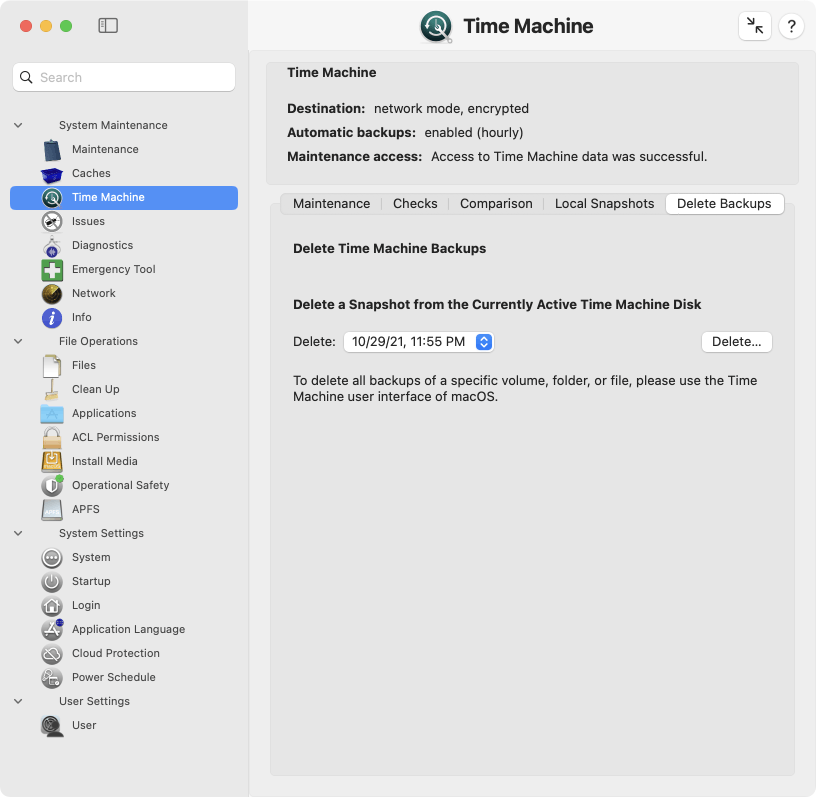
Task: Open the Maintenance pane via its icon
Action: pyautogui.click(x=52, y=150)
